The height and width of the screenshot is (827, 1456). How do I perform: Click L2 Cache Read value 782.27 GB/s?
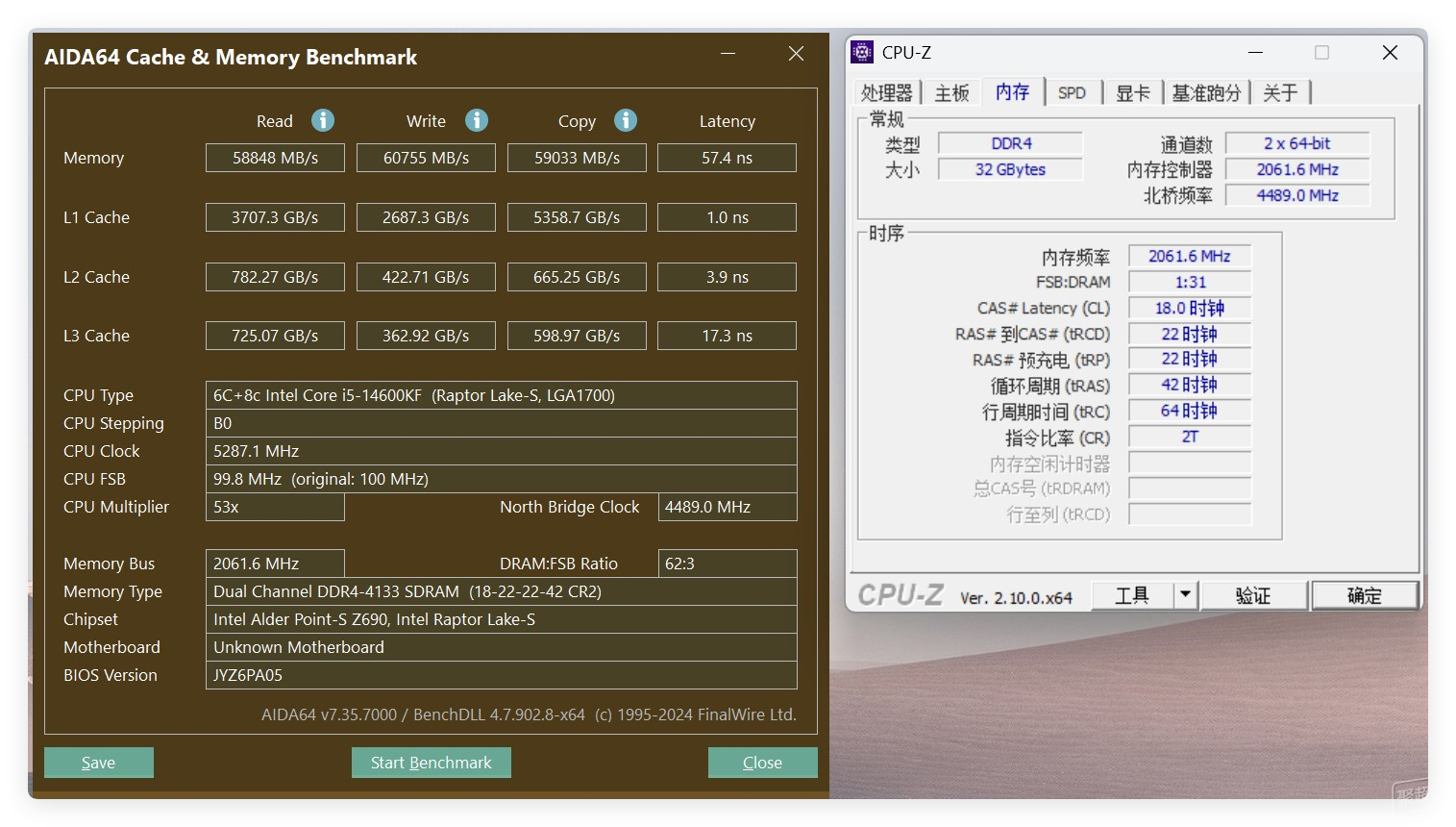(x=275, y=277)
